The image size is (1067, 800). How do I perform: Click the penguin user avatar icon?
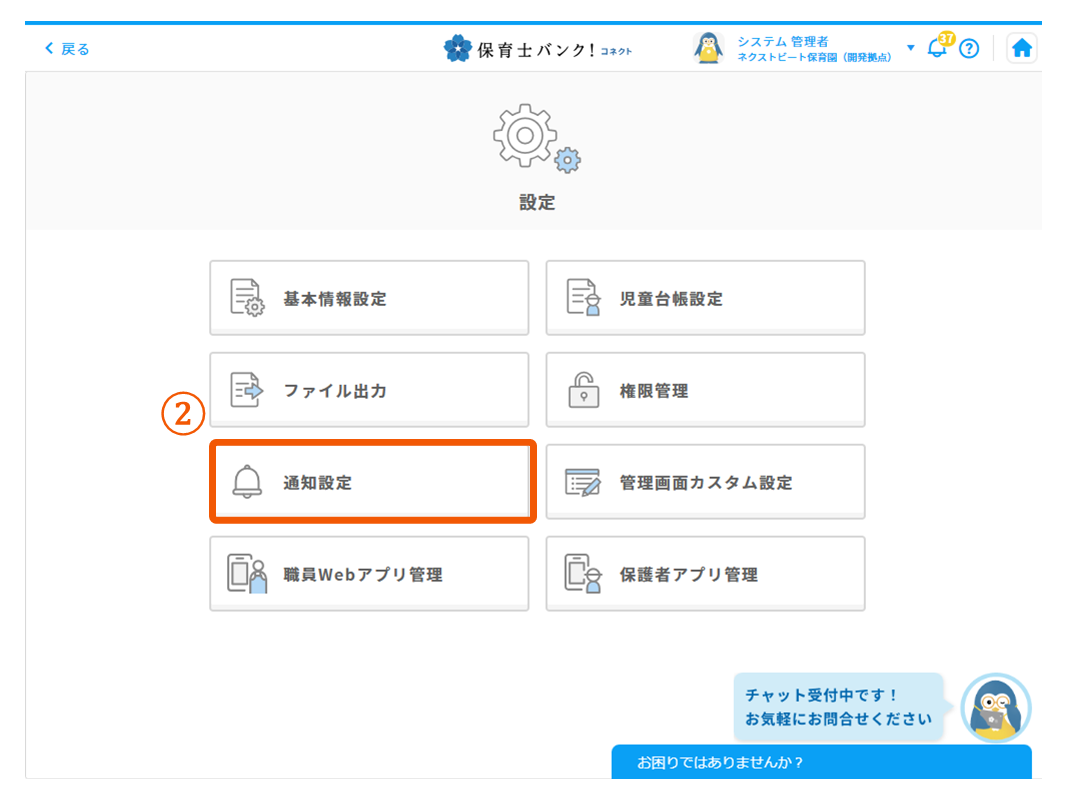(x=709, y=48)
